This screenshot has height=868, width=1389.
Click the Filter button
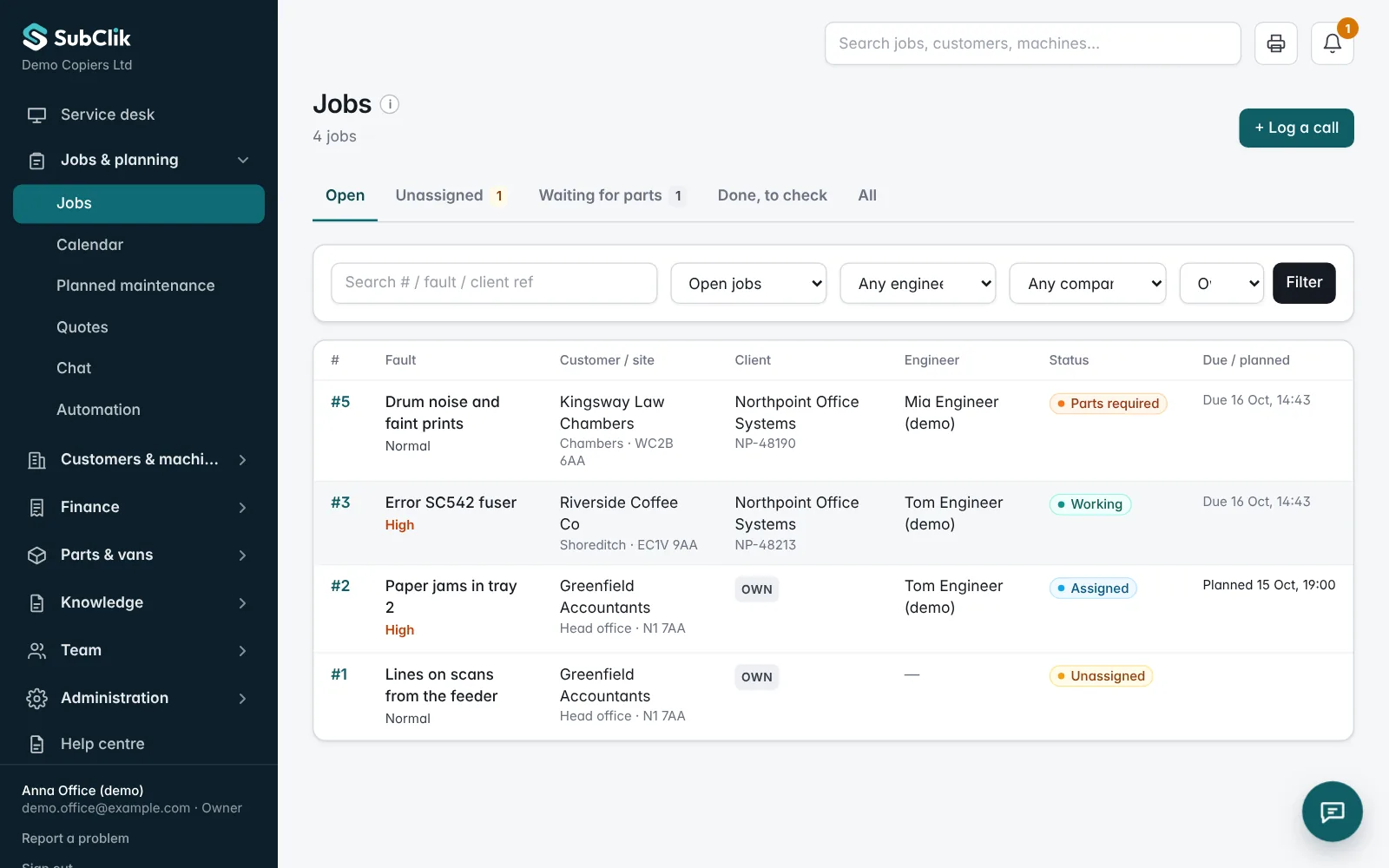(1304, 283)
